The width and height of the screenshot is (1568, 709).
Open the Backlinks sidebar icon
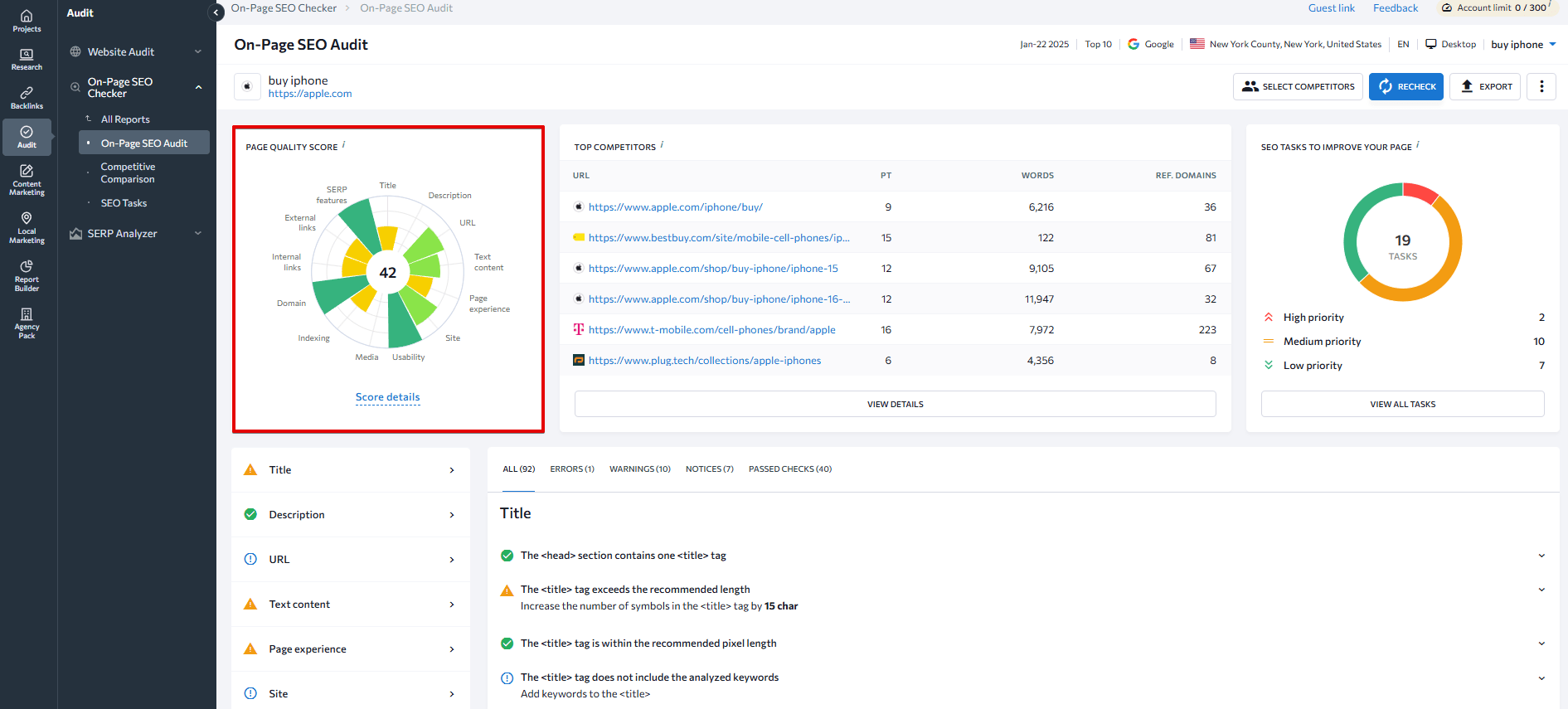(x=27, y=98)
